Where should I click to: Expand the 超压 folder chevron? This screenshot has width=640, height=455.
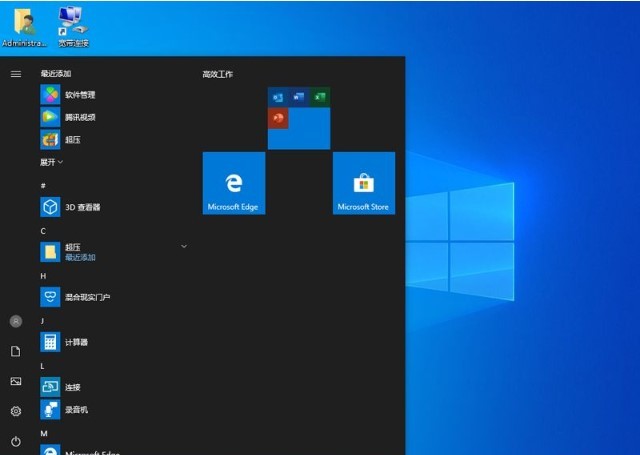pos(184,246)
